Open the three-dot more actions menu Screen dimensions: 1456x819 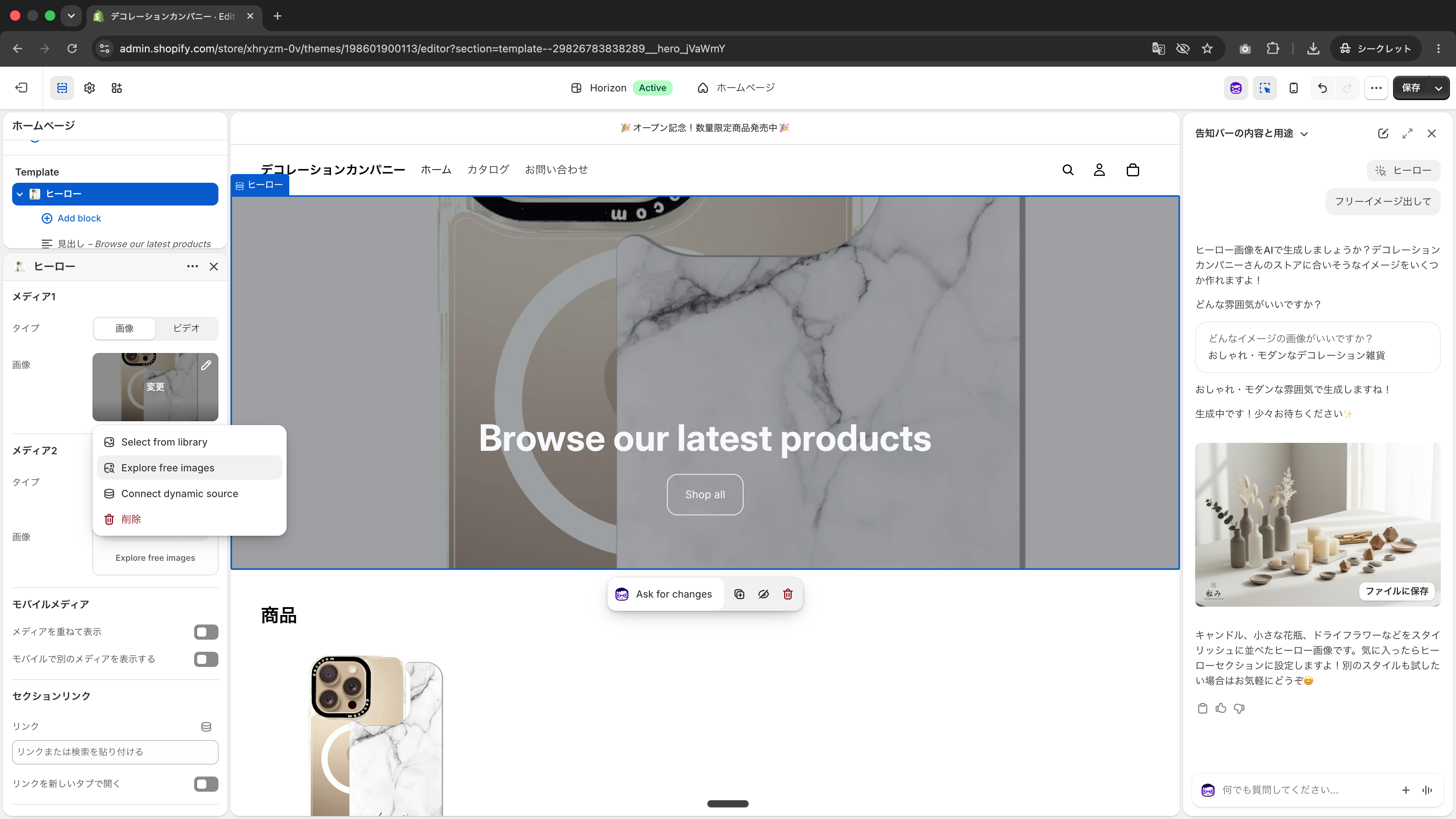pyautogui.click(x=1376, y=88)
